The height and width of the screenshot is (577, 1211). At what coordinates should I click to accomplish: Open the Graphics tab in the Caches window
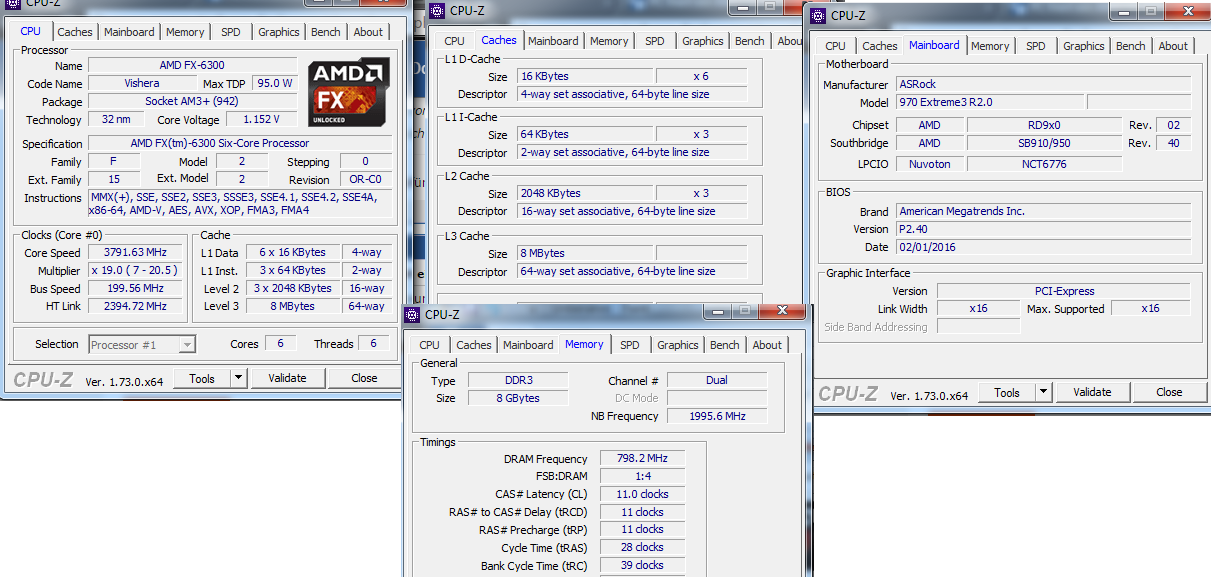tap(703, 41)
